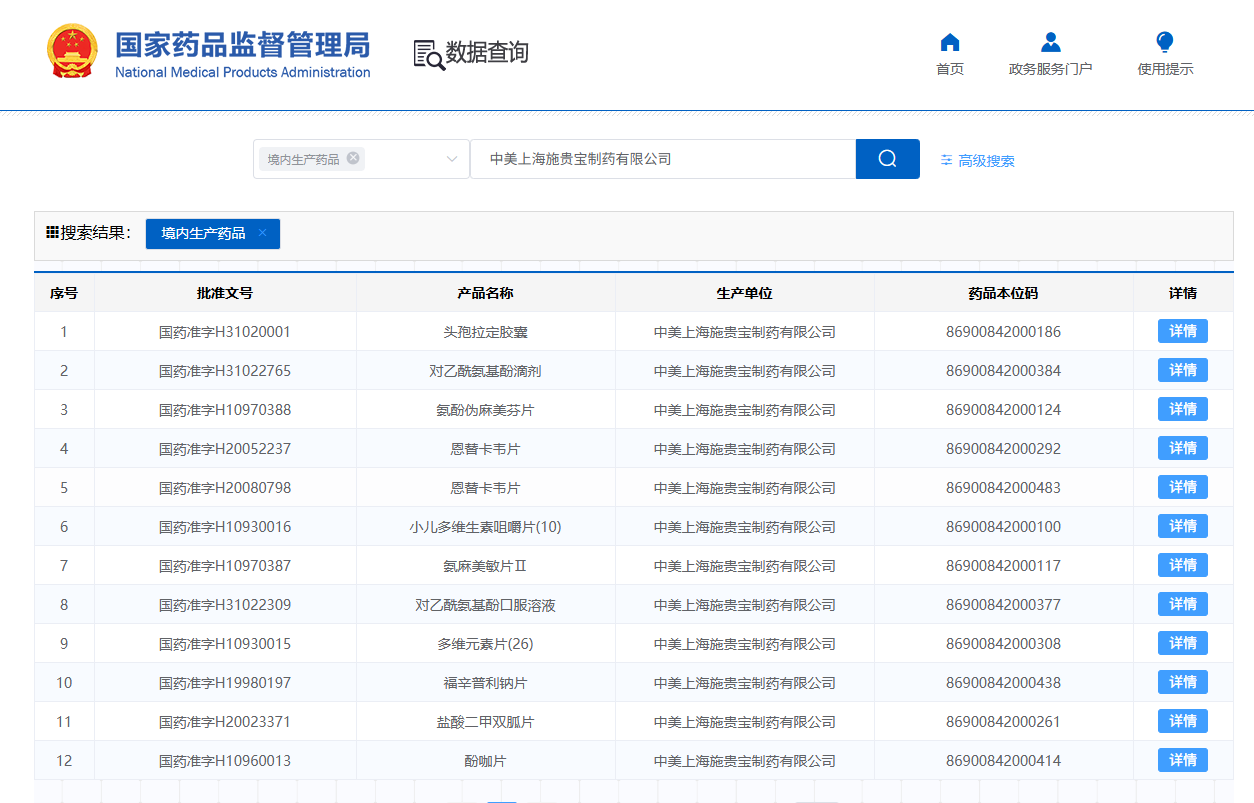
Task: Close the 境内生产药品 search result tab
Action: tap(262, 233)
